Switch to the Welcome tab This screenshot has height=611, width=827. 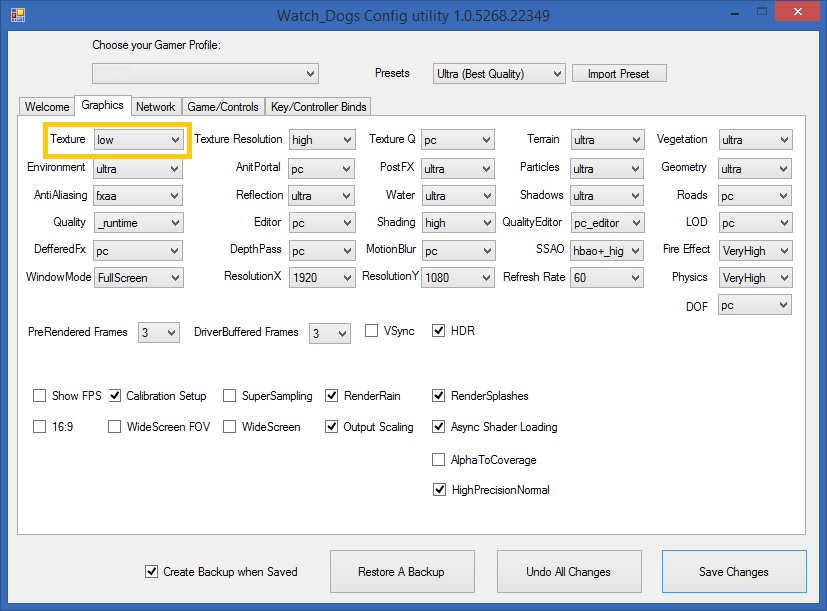click(x=47, y=107)
